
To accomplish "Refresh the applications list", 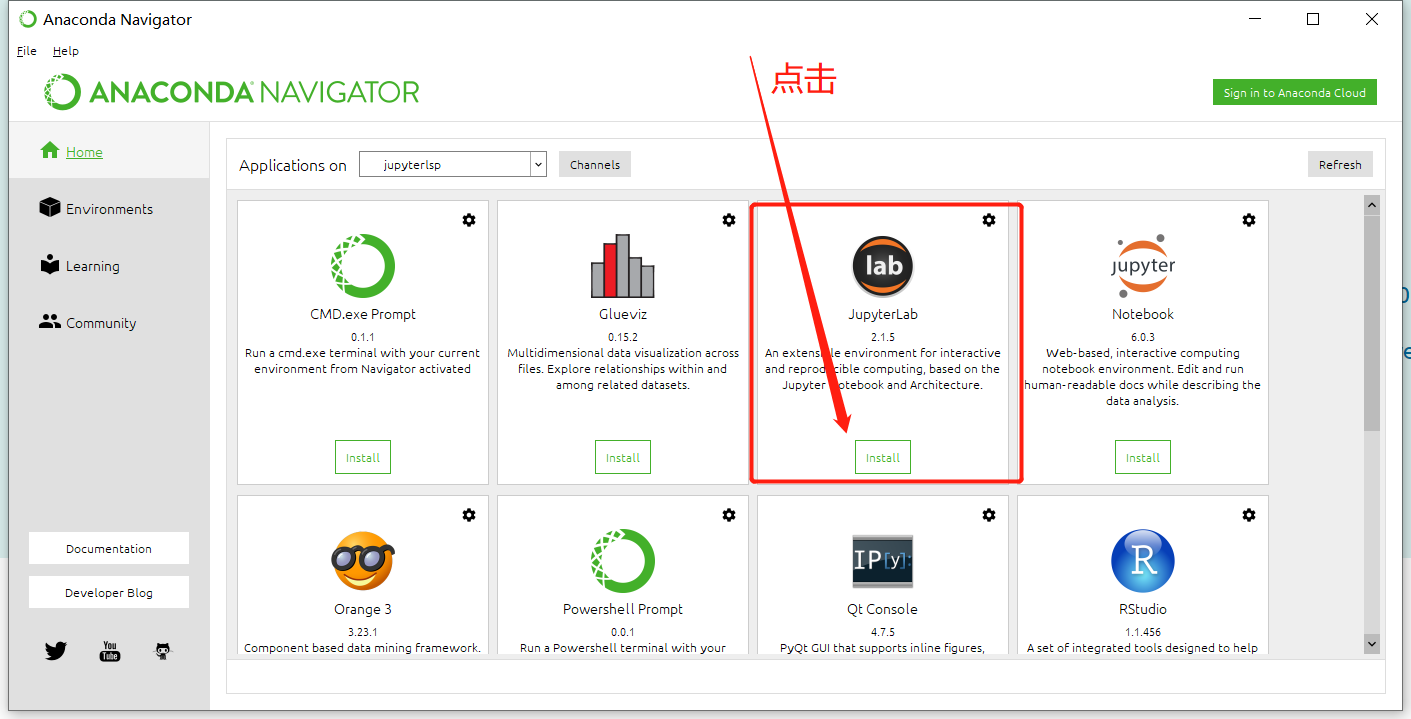I will 1340,165.
